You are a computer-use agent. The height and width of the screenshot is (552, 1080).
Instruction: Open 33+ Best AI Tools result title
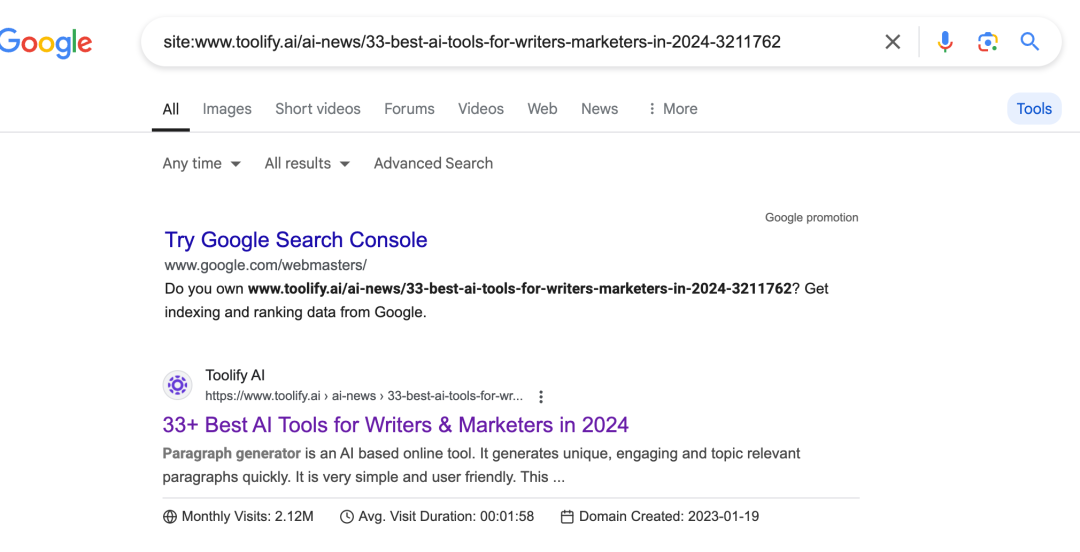coord(395,424)
